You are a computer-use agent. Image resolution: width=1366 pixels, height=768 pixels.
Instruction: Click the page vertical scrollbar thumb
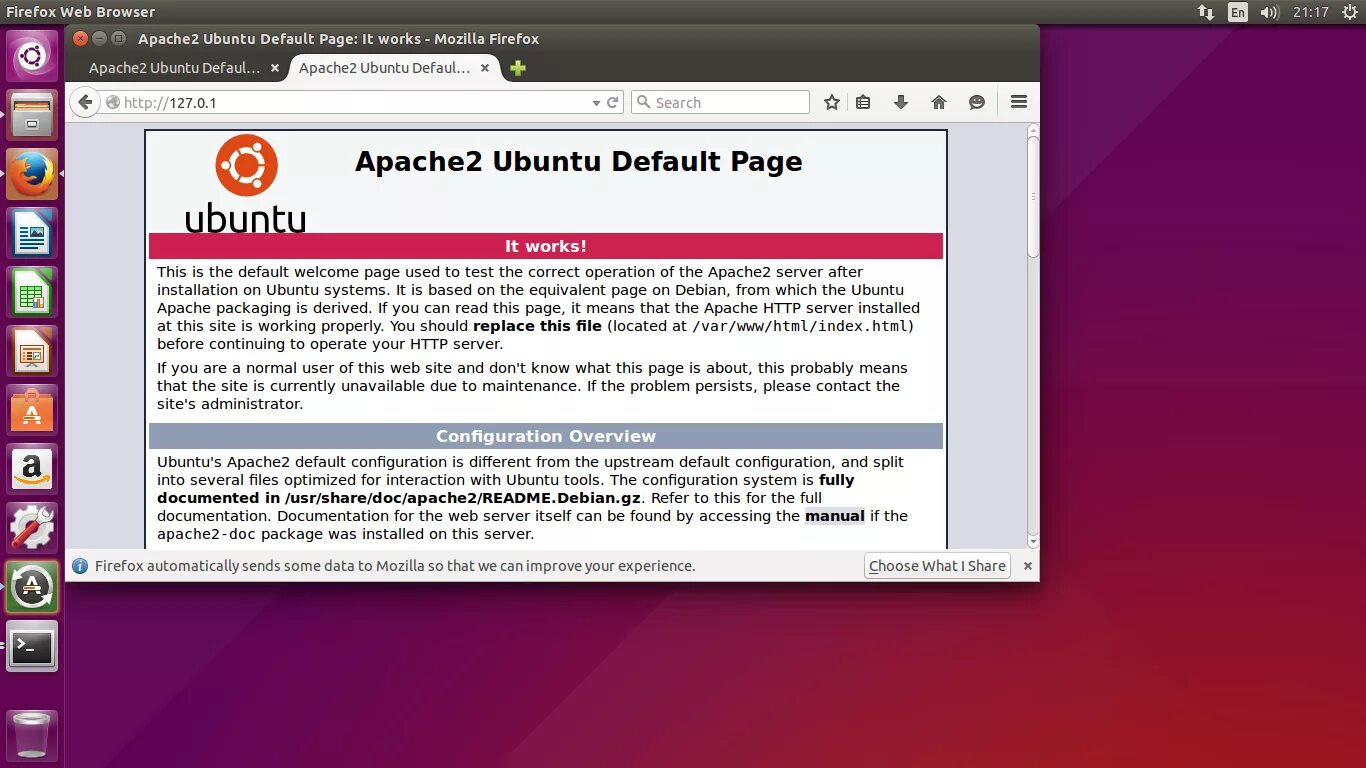click(x=1033, y=198)
